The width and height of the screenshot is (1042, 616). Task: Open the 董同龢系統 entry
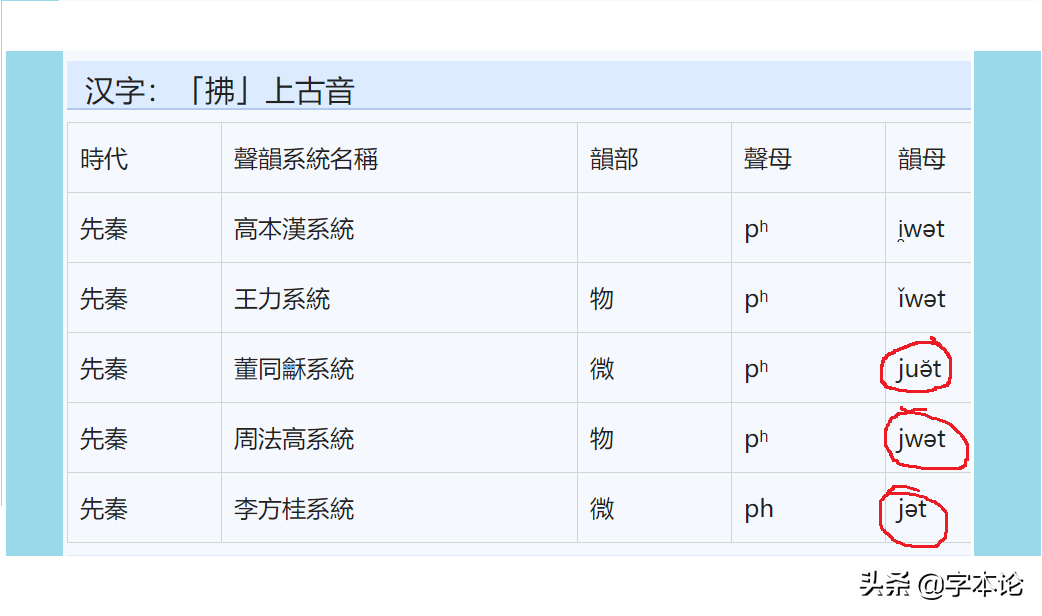(x=294, y=369)
